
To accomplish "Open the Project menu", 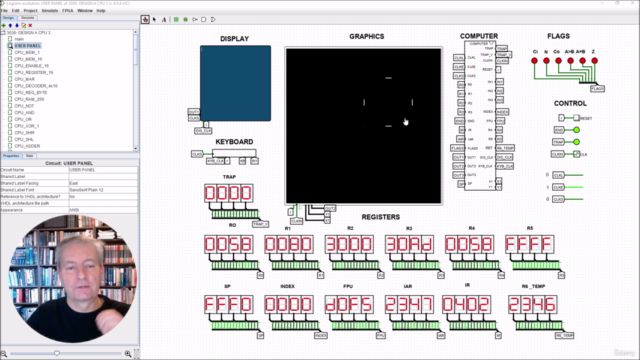I will [x=30, y=11].
